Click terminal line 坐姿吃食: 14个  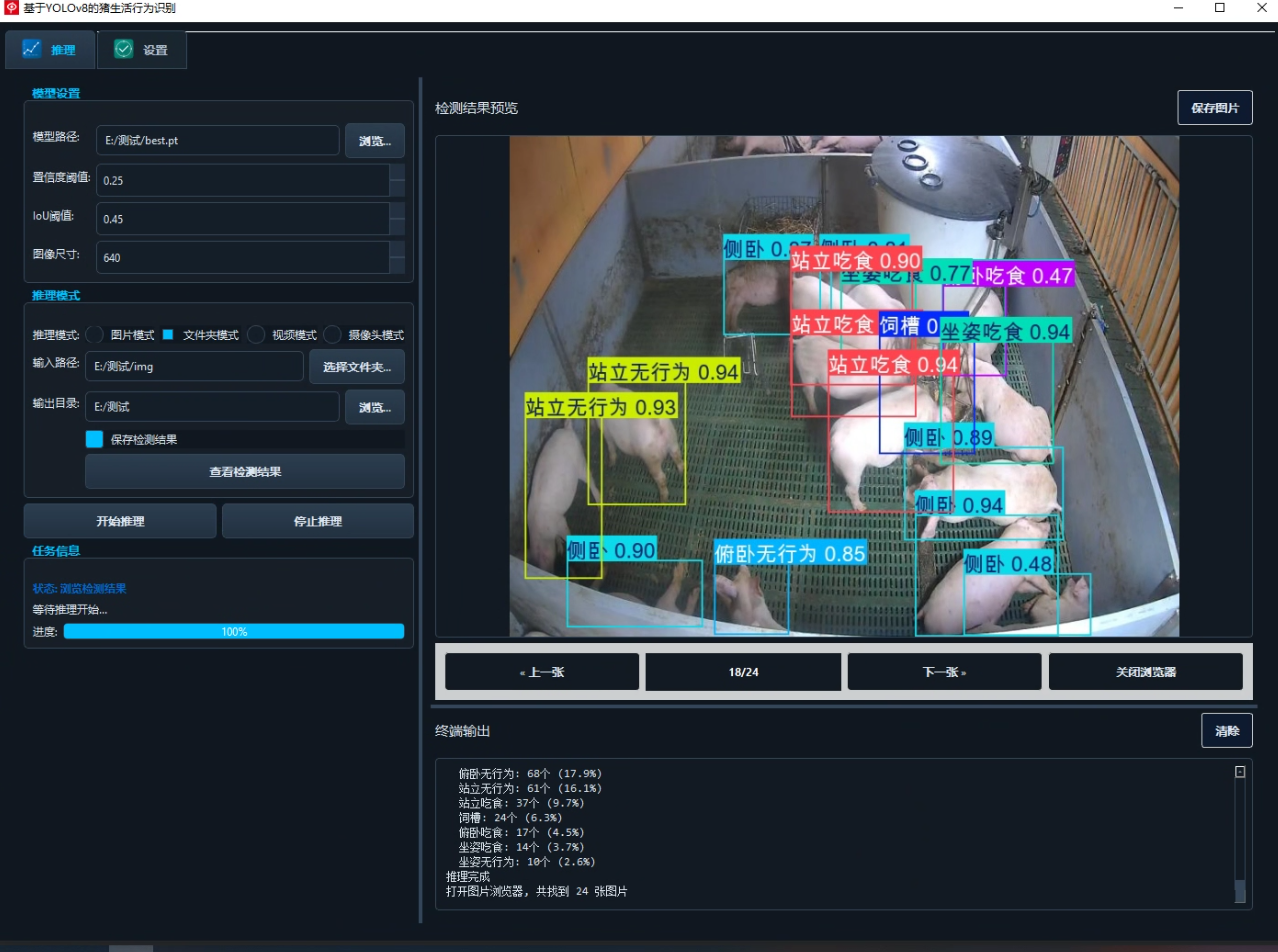(x=521, y=847)
